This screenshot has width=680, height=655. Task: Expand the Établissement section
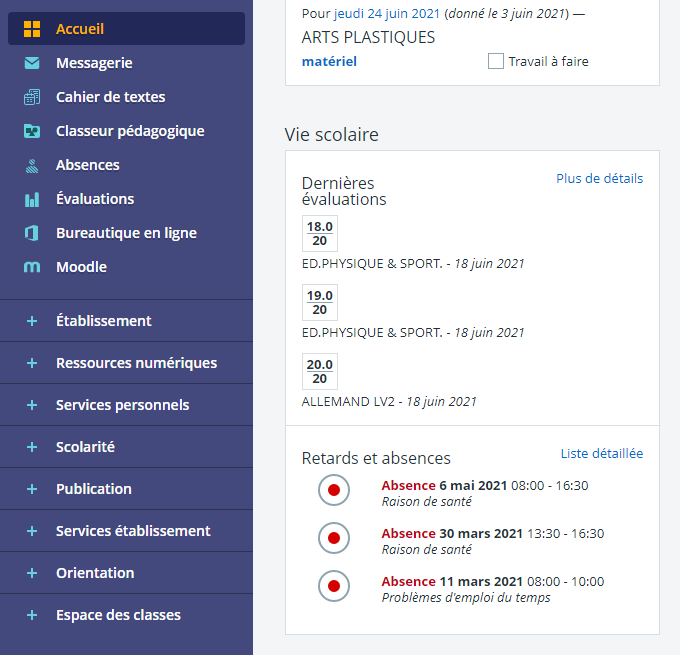coord(32,321)
